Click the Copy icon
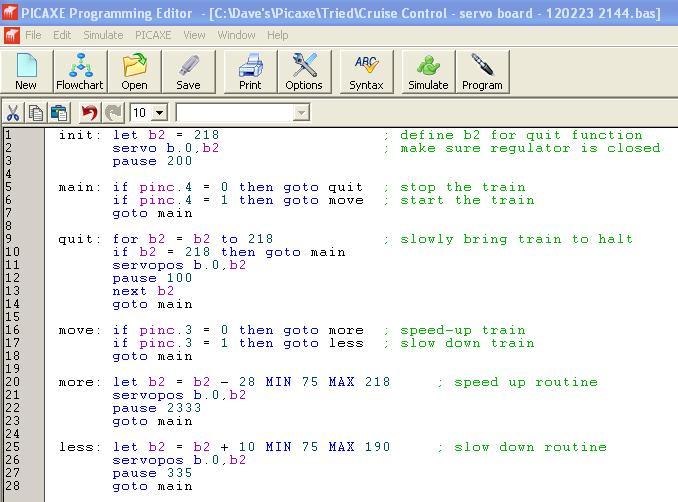The image size is (678, 502). (36, 113)
